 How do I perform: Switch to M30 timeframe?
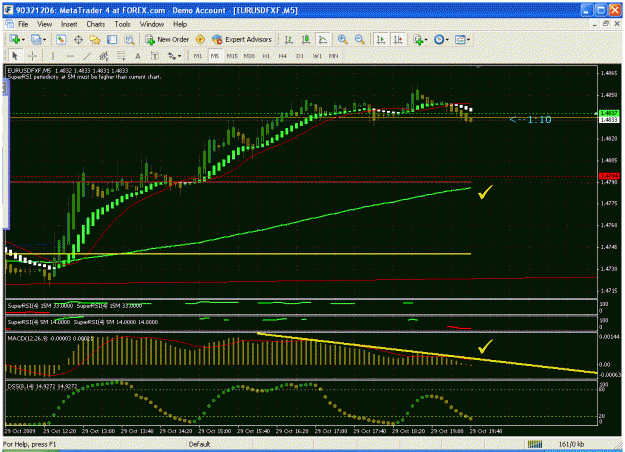click(249, 56)
